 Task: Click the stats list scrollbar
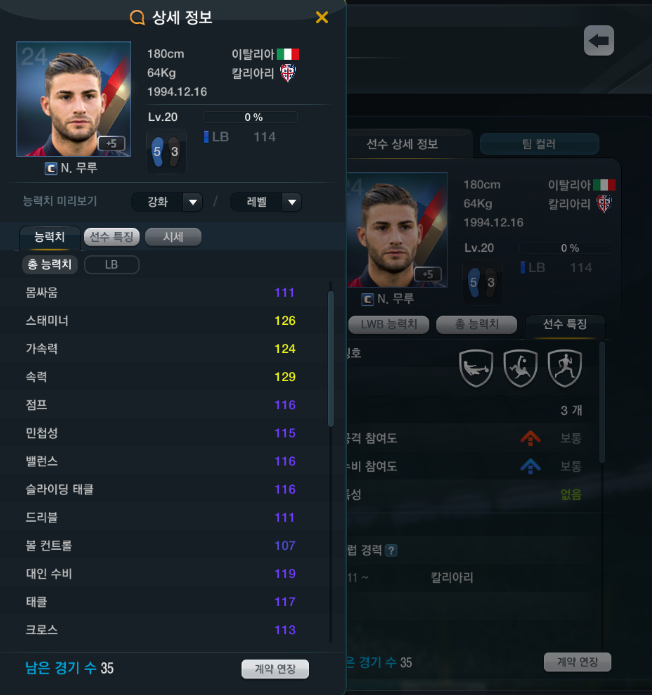331,359
